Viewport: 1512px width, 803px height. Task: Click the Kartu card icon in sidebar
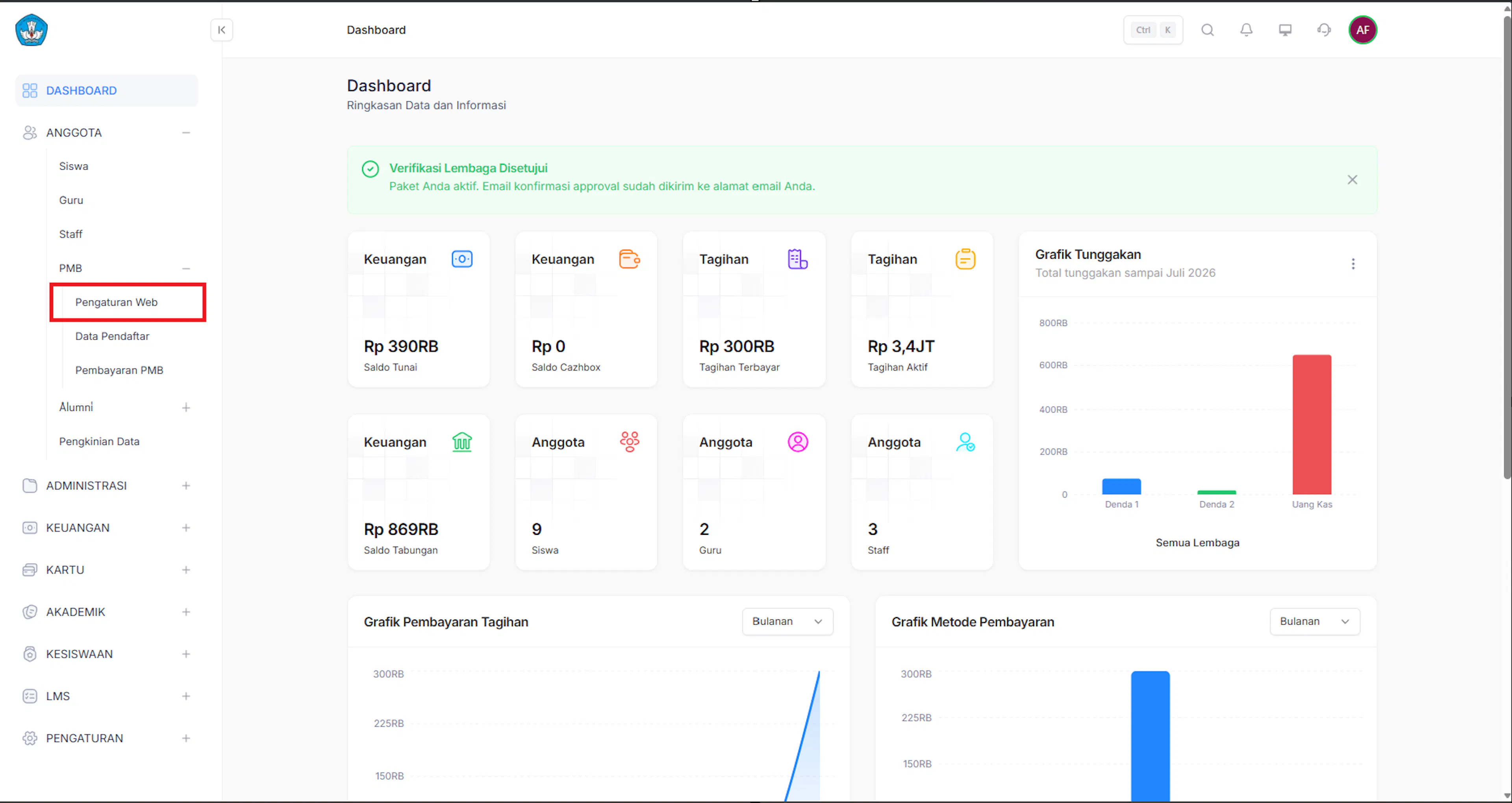click(30, 570)
